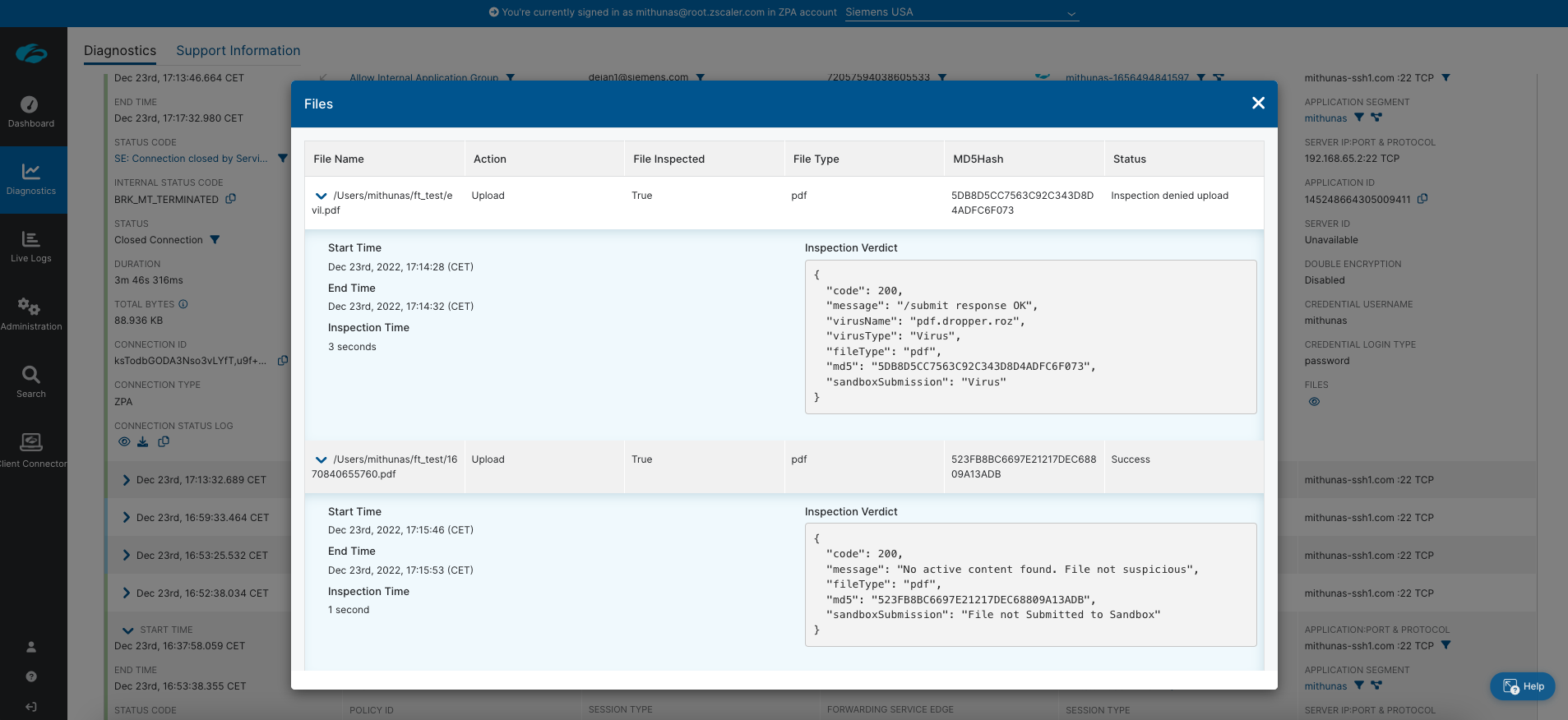
Task: Click the Search magnifier in sidebar
Action: point(30,382)
